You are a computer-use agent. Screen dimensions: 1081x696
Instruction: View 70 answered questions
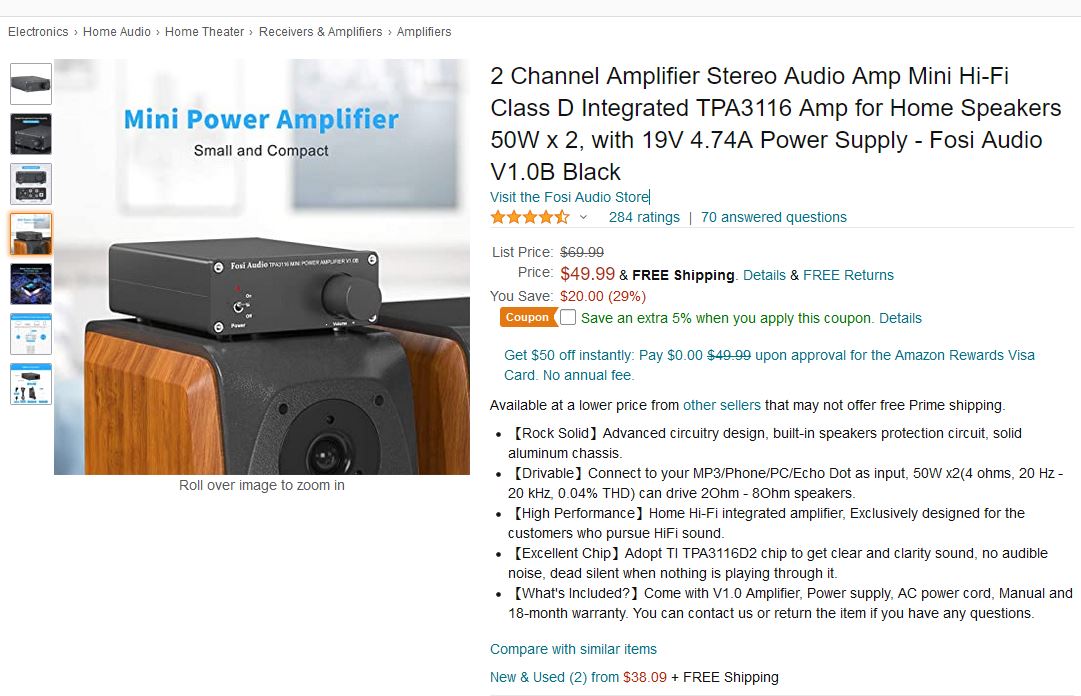[774, 218]
